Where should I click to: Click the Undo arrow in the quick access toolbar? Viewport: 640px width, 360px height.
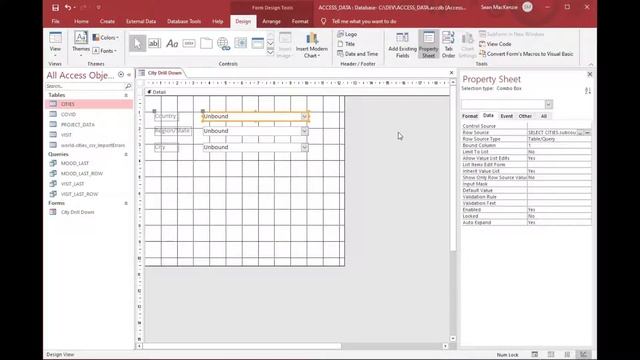coord(68,7)
